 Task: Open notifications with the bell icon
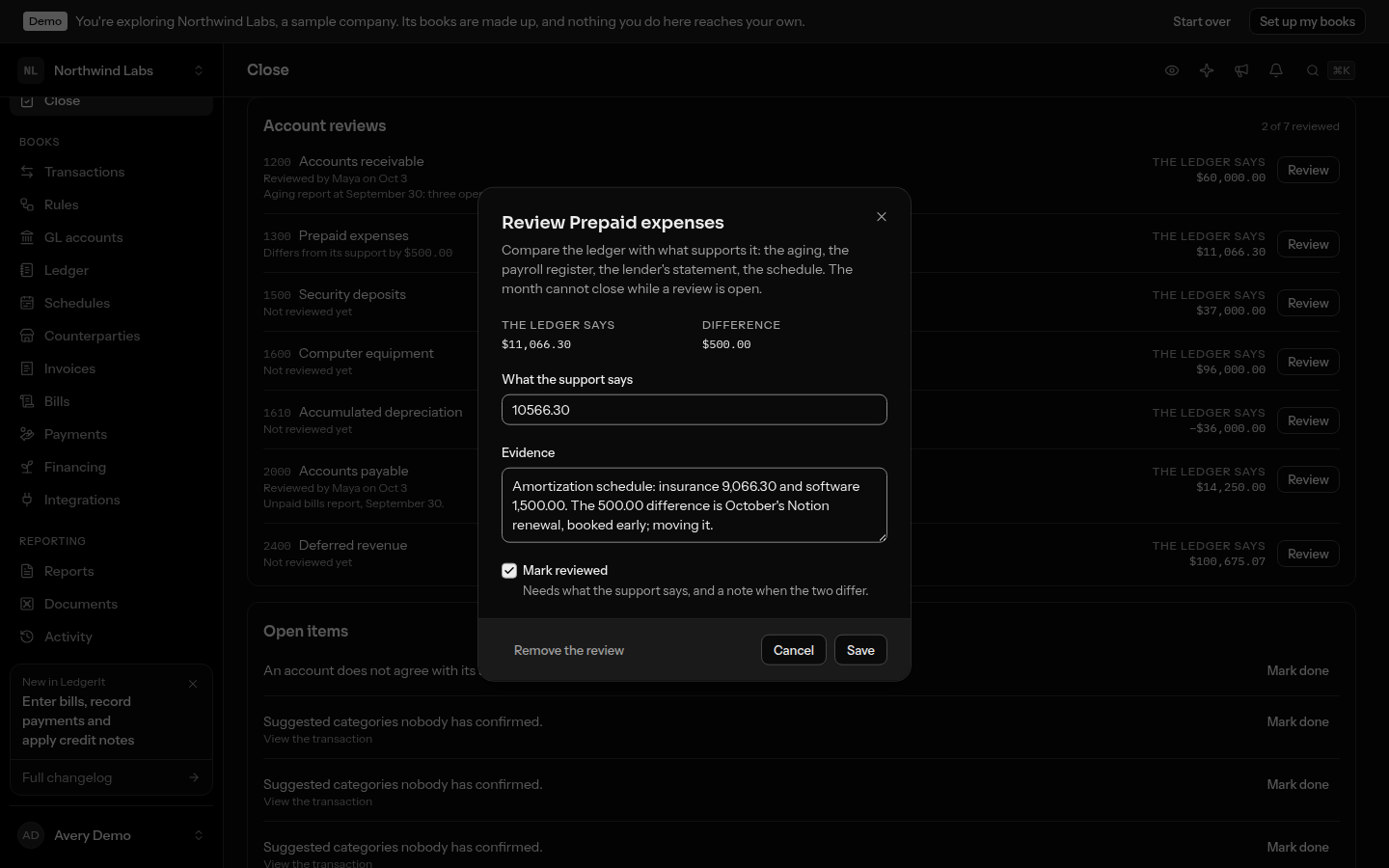[x=1276, y=70]
